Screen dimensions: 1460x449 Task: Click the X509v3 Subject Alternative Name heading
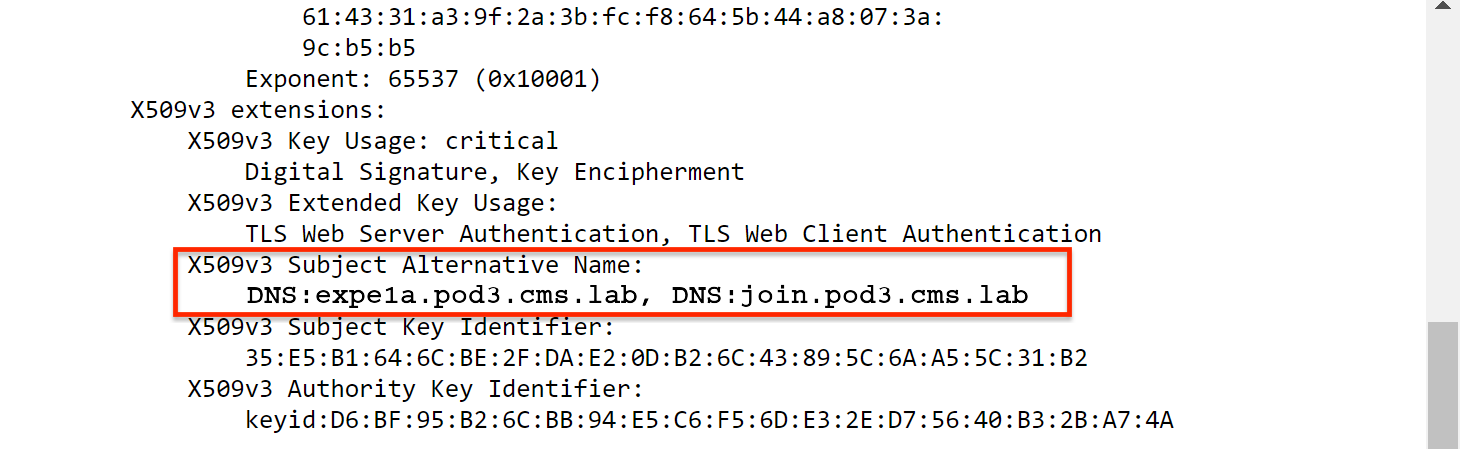416,265
